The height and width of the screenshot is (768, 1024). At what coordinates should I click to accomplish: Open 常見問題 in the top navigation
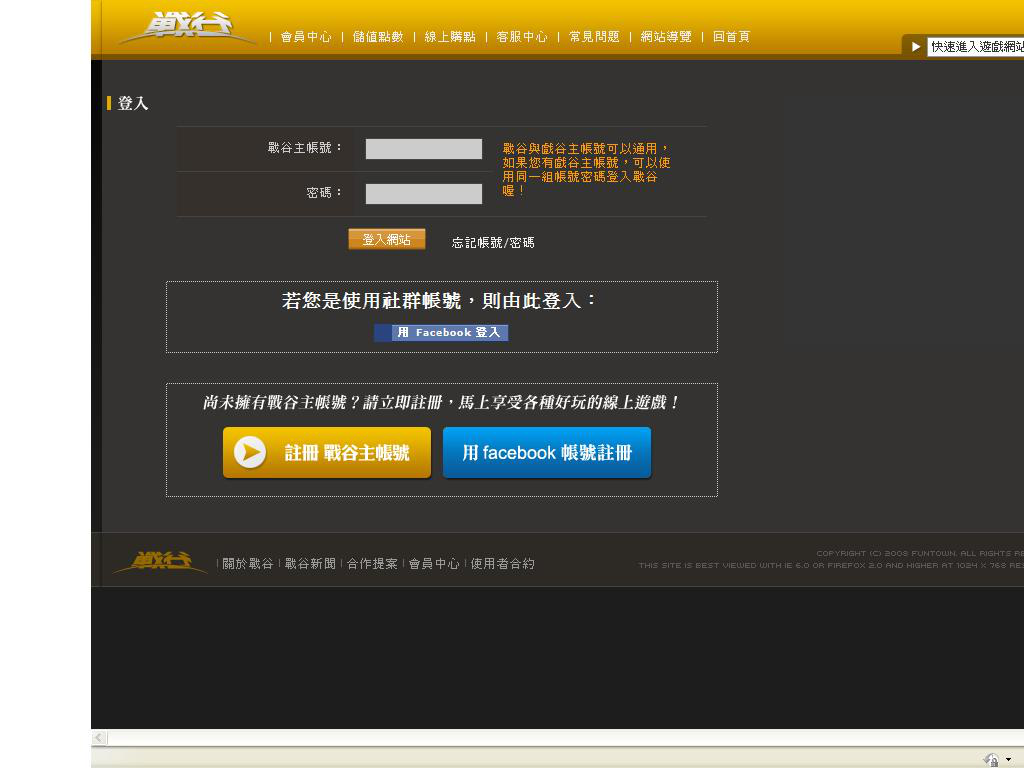[x=594, y=37]
